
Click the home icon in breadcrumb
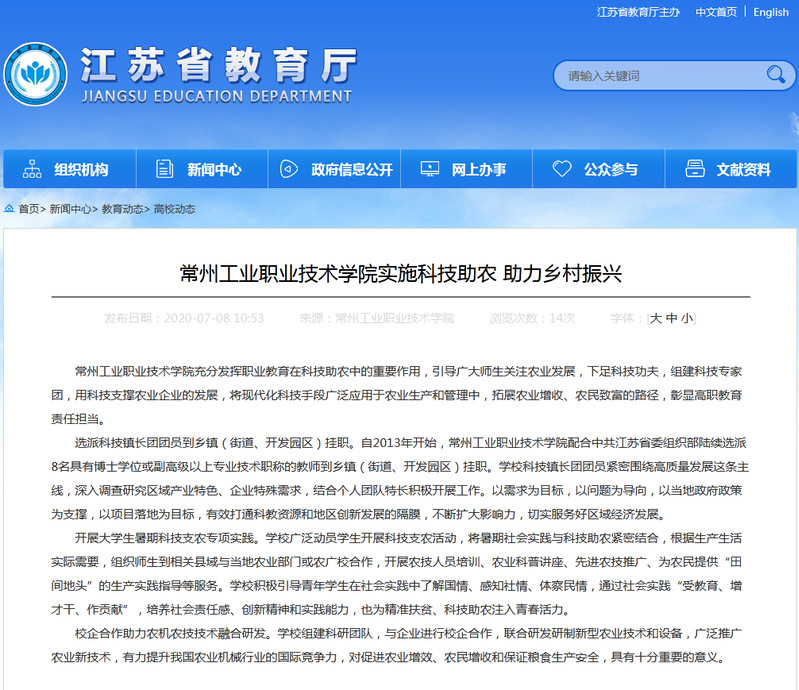(9, 208)
